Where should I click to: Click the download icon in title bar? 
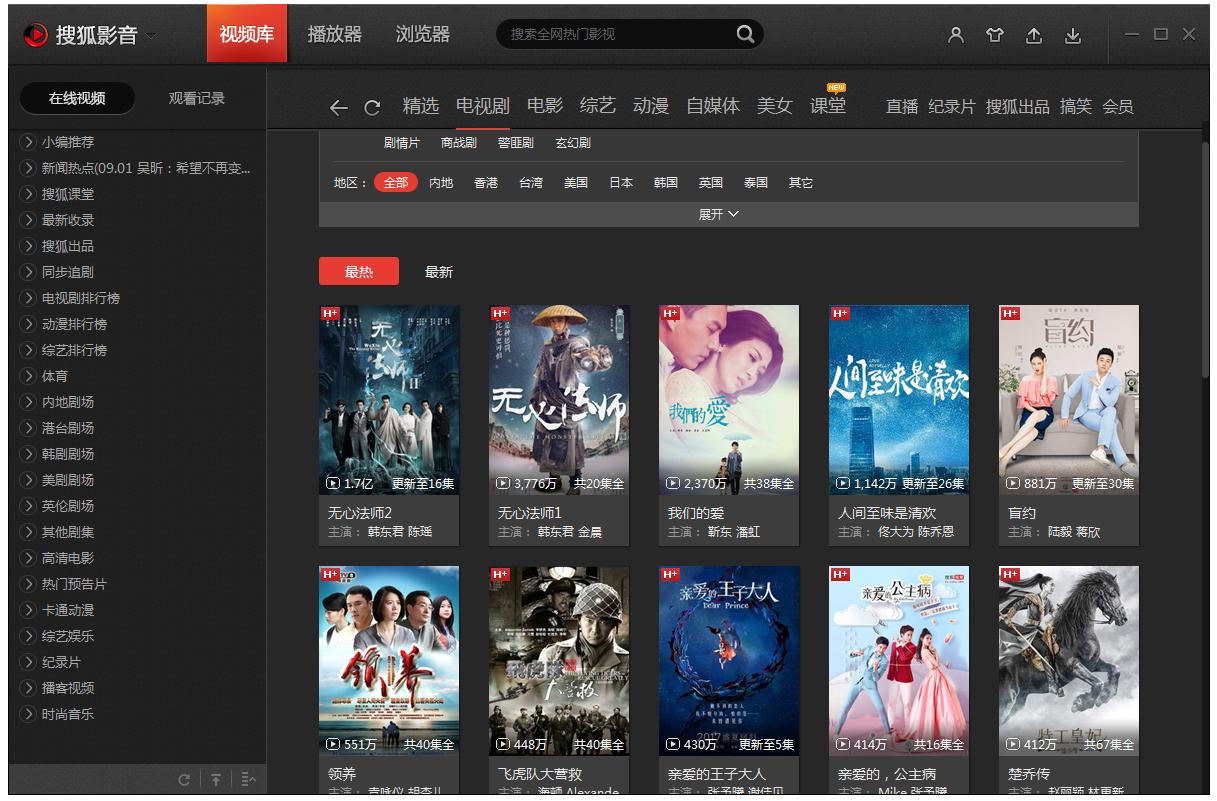[1073, 35]
